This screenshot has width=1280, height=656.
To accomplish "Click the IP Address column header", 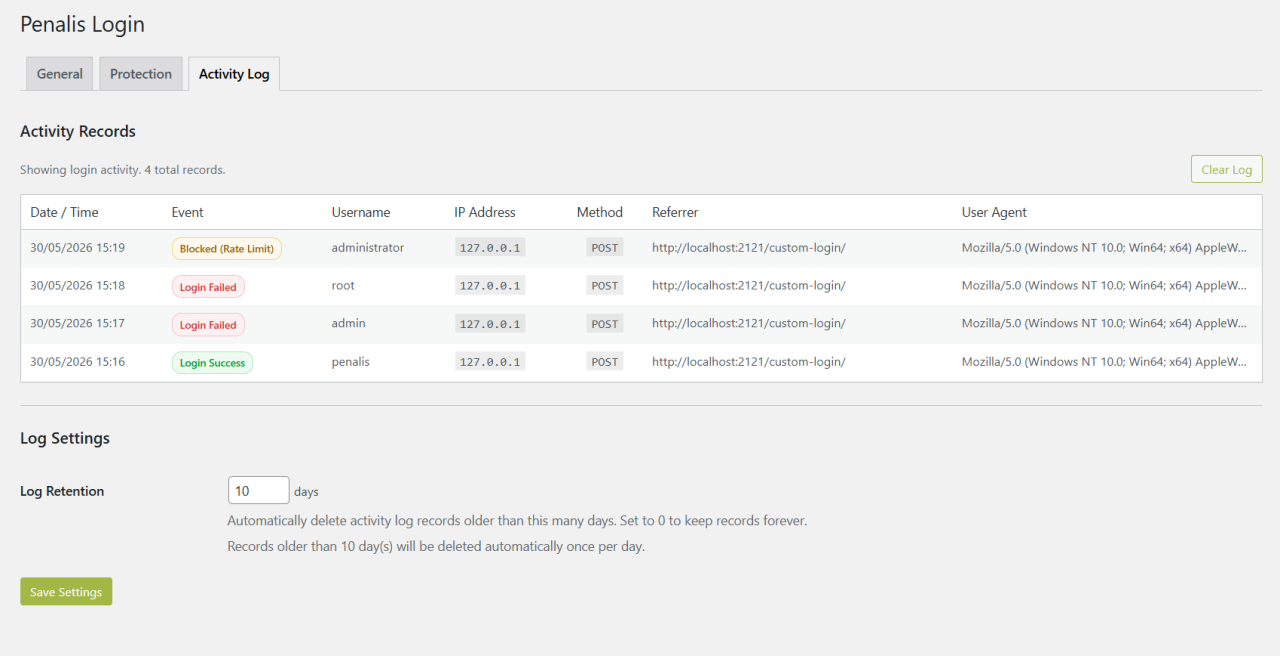I will 485,212.
